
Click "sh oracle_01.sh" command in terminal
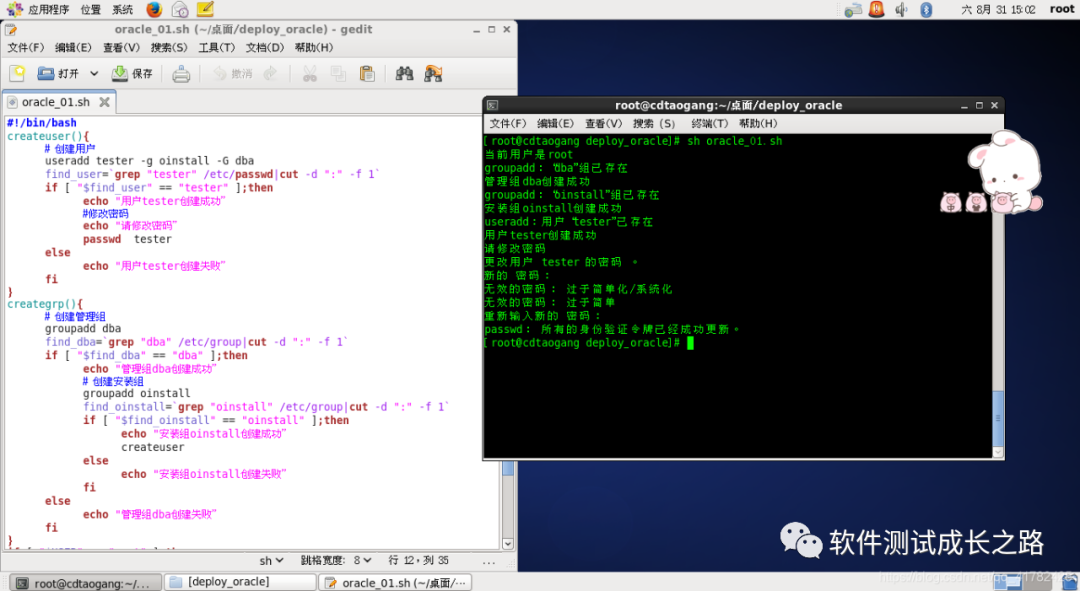click(x=734, y=141)
